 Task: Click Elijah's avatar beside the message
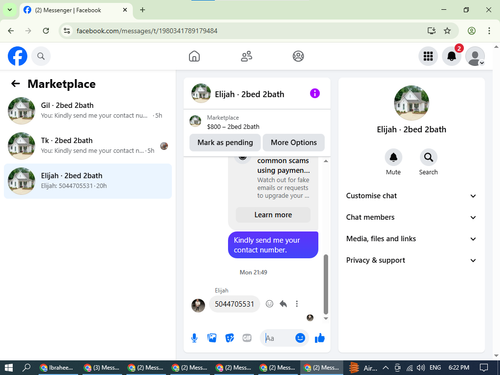click(198, 305)
